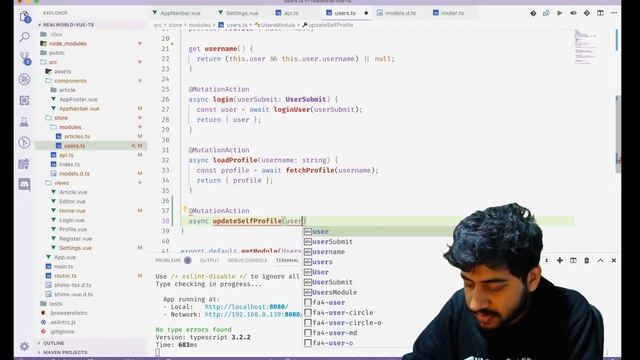Open the Extensions view in activity bar
Screen dimensions: 640x360
[24, 100]
